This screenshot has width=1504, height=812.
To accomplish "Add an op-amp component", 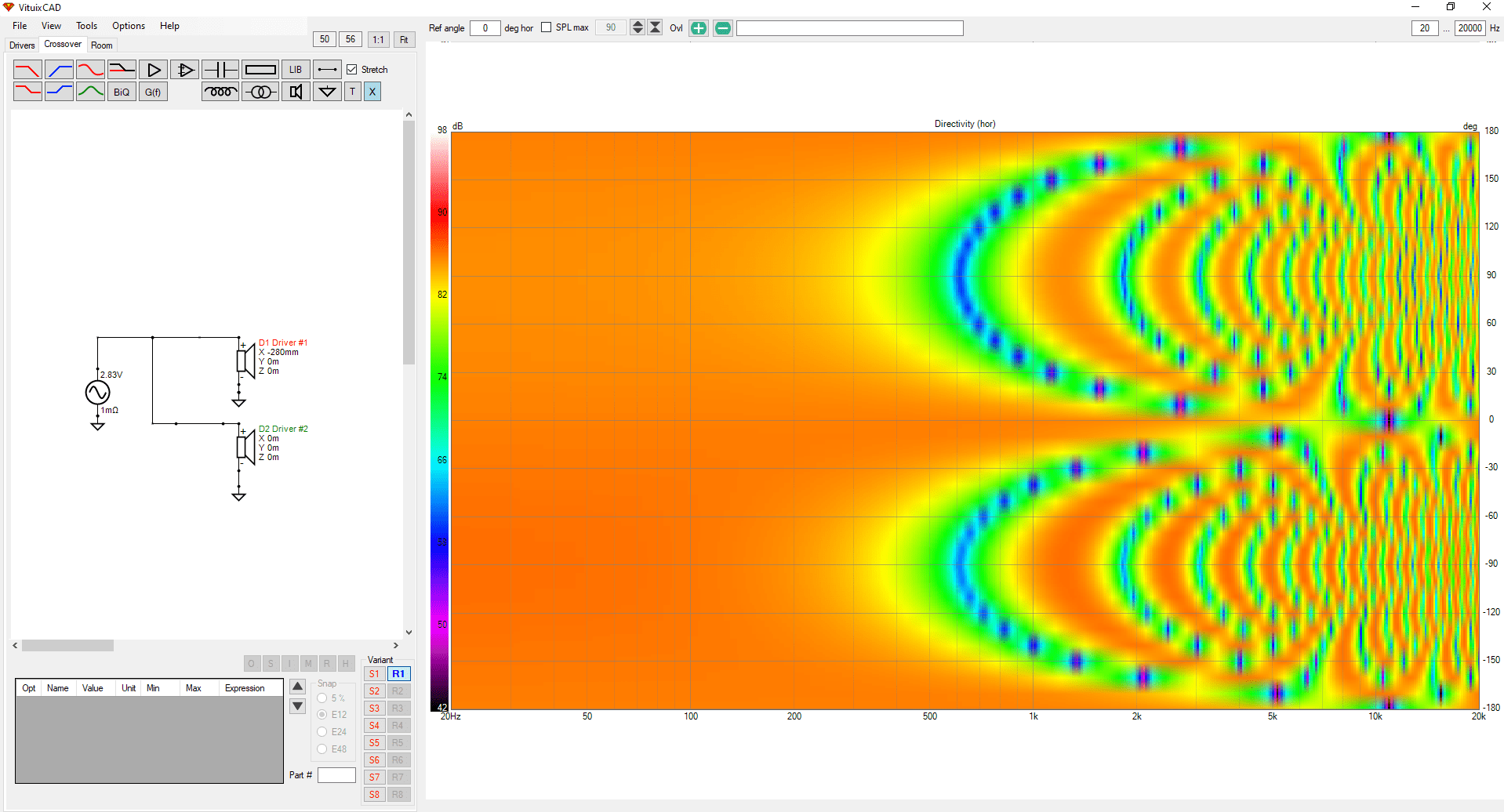I will [185, 70].
